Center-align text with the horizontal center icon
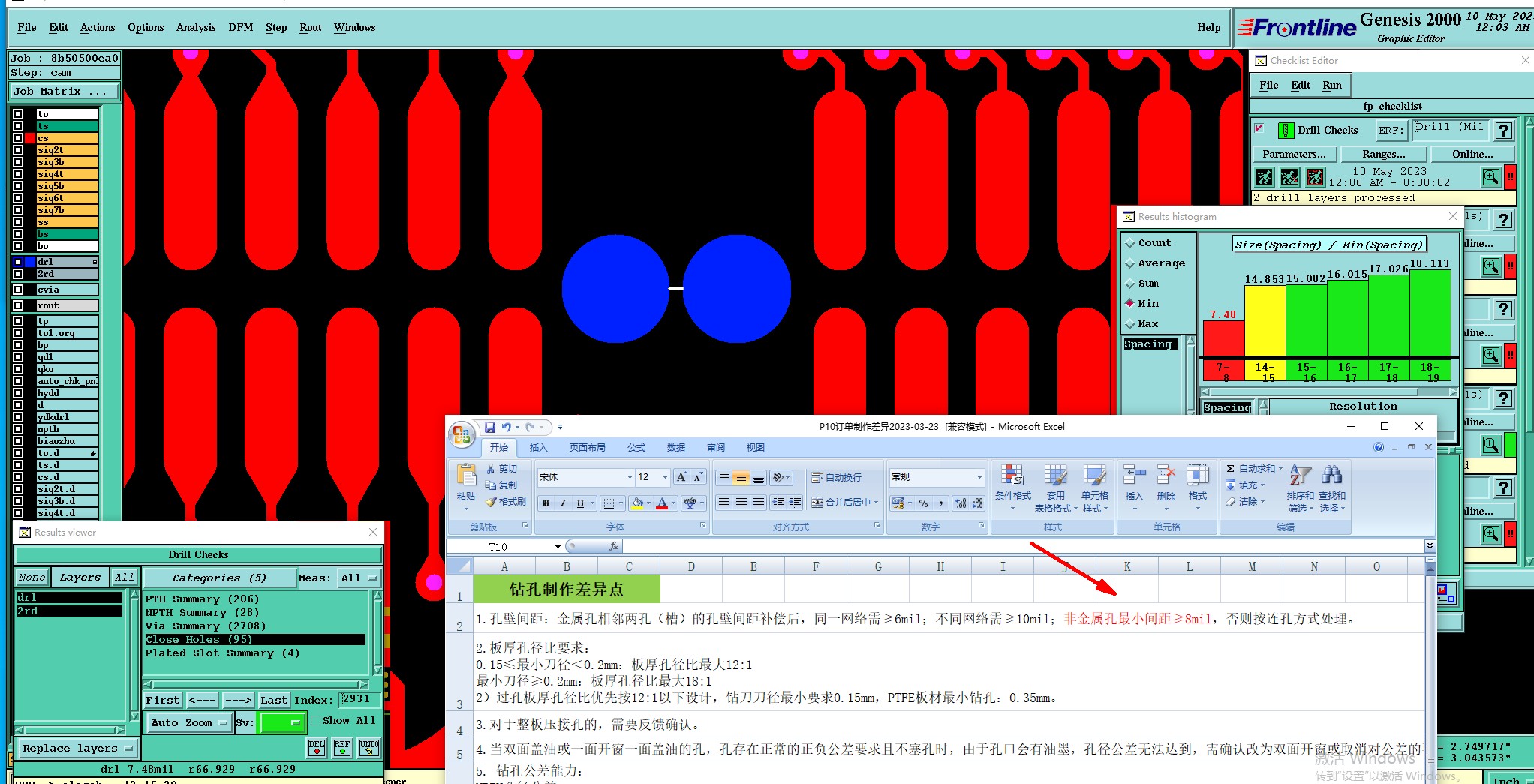Image resolution: width=1534 pixels, height=784 pixels. coord(741,503)
